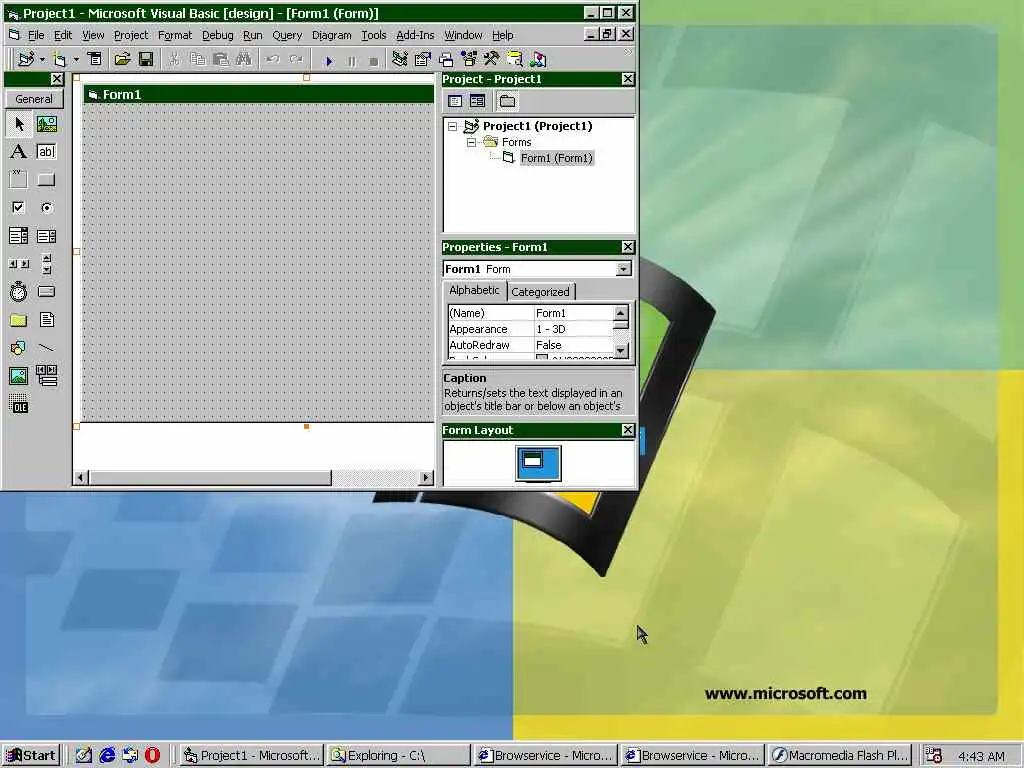Select the Data control tool
The width and height of the screenshot is (1024, 768).
[x=46, y=376]
